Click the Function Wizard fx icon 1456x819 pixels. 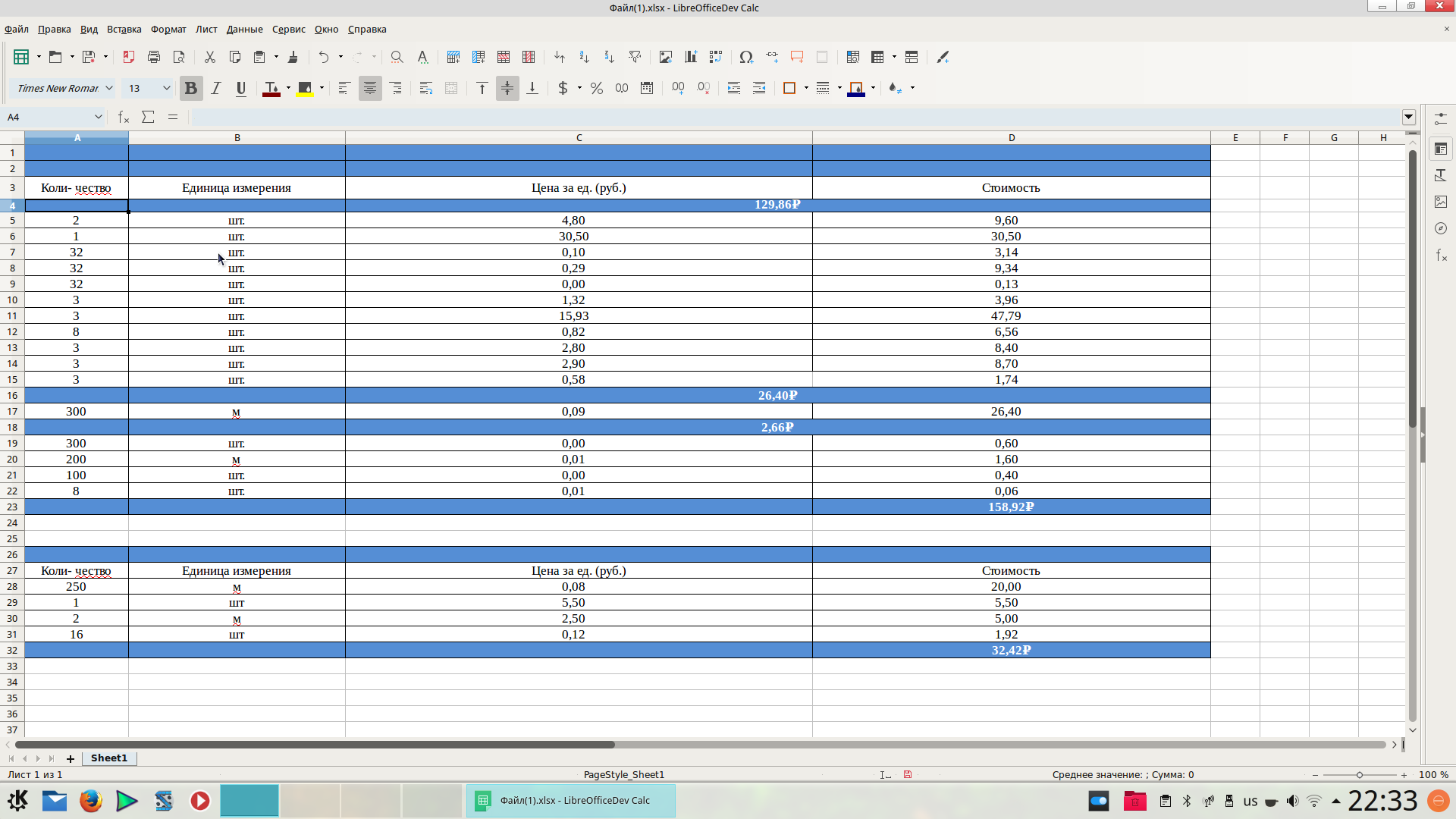[124, 117]
